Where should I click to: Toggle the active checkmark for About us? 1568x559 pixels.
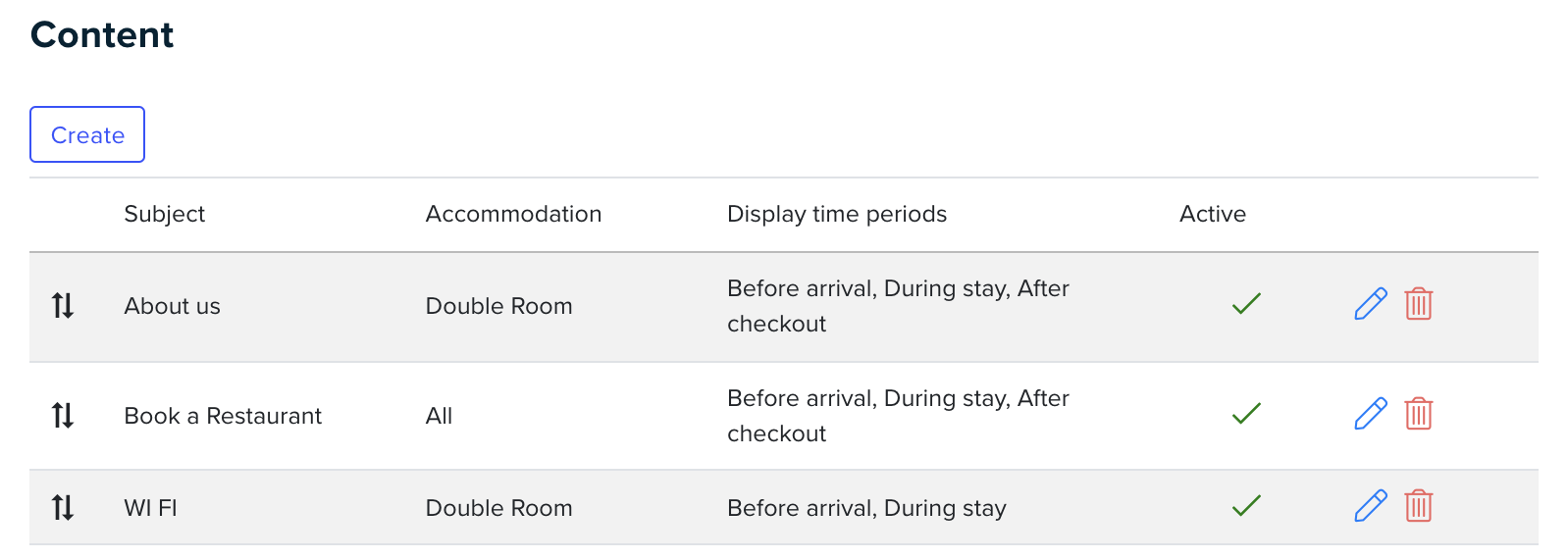(x=1246, y=304)
